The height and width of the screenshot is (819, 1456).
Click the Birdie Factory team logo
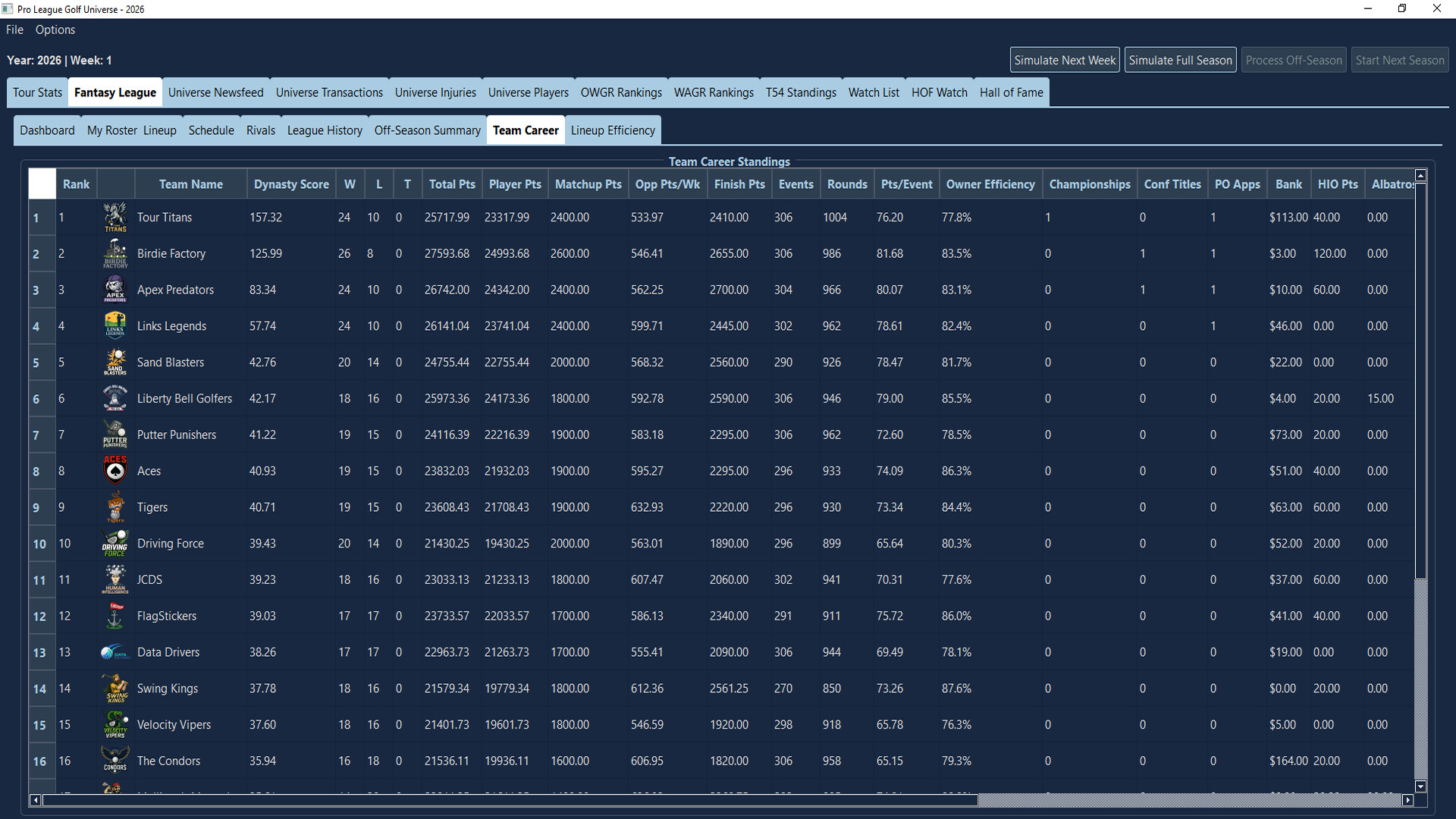point(115,253)
